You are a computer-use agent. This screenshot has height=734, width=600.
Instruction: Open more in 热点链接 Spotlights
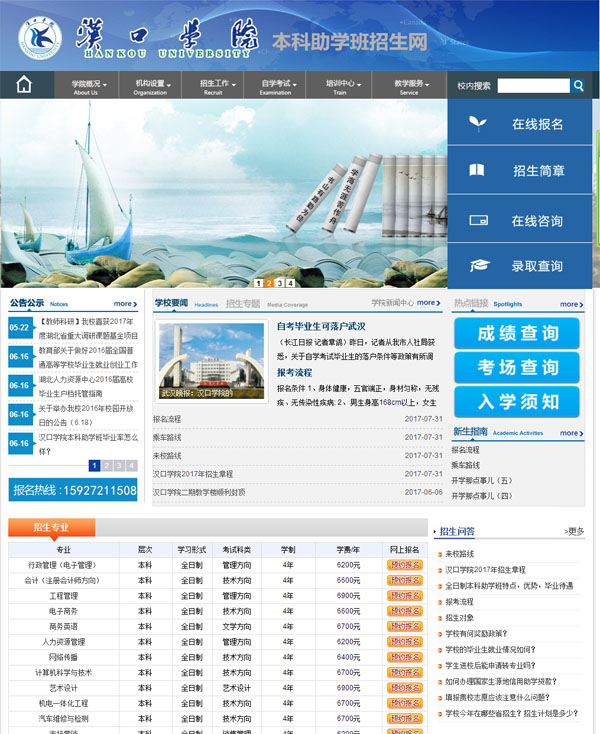(572, 304)
